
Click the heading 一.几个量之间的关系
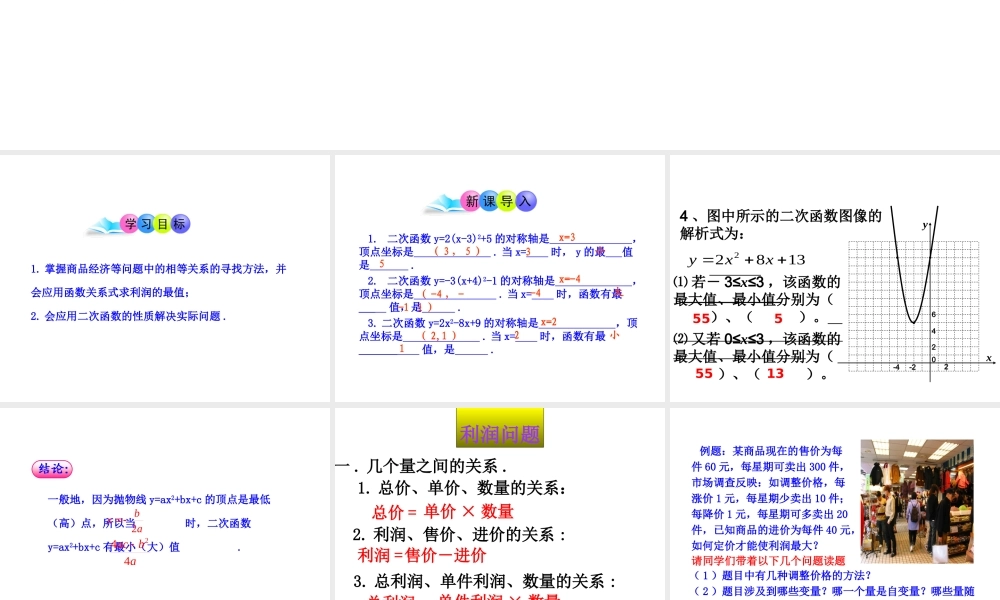[x=421, y=465]
